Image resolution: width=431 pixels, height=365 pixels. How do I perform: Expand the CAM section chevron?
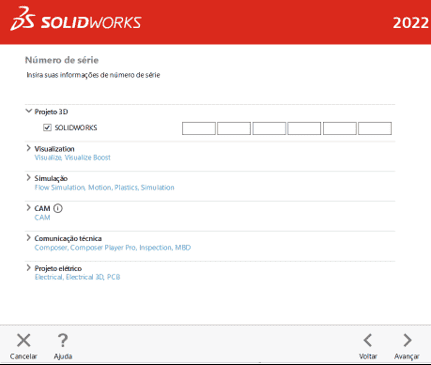(x=29, y=208)
